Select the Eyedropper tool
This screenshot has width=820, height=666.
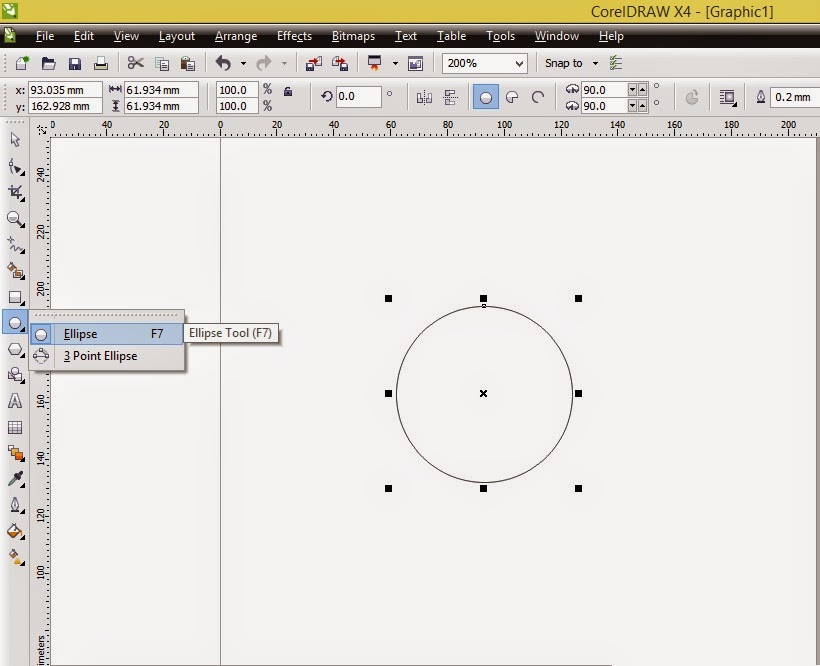coord(16,479)
